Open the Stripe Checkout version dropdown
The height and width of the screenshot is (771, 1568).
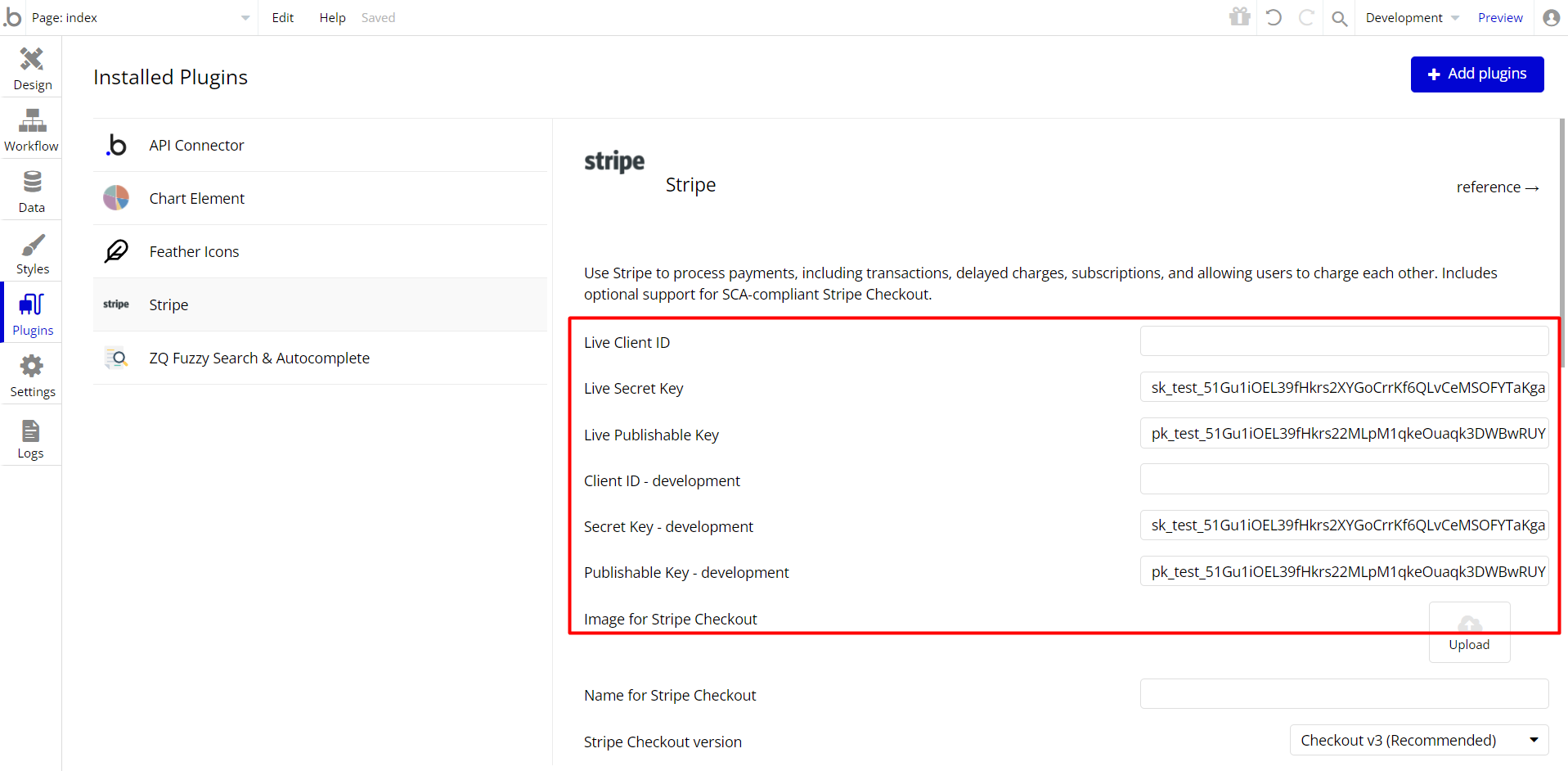1419,740
